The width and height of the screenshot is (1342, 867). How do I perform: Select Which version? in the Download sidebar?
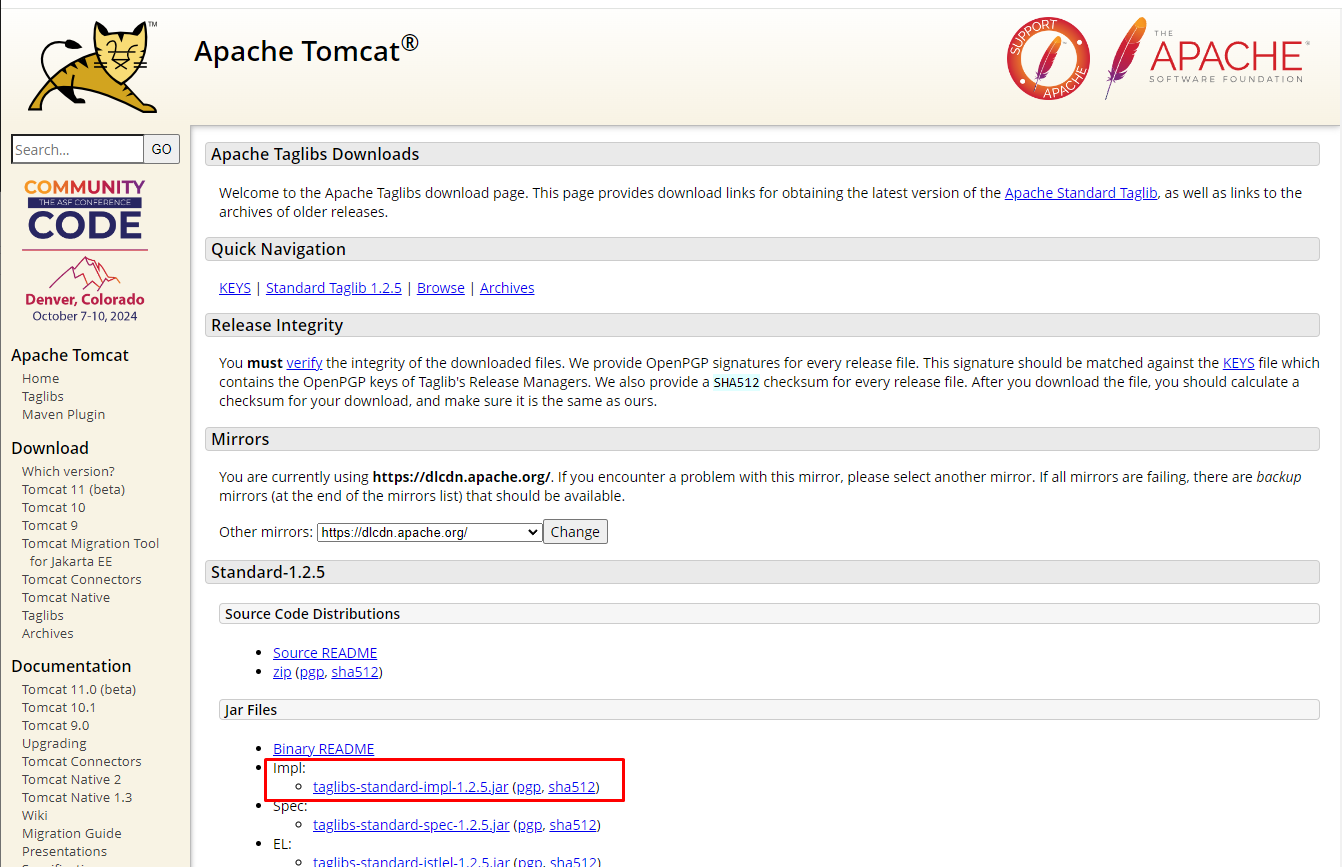click(x=68, y=471)
